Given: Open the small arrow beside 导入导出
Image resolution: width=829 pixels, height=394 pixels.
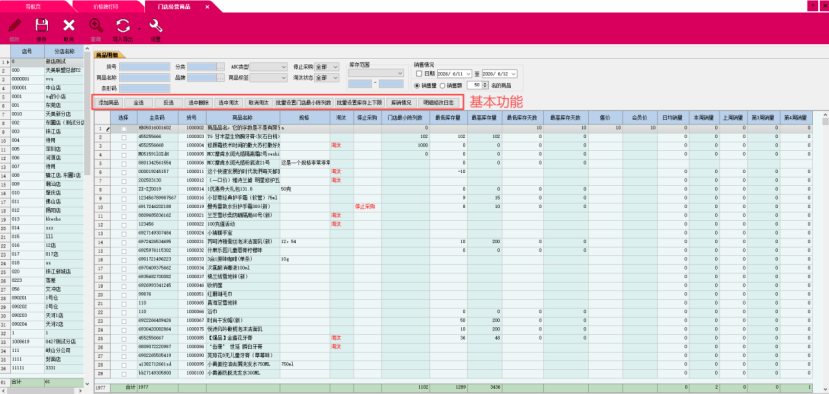Looking at the screenshot, I should point(139,28).
